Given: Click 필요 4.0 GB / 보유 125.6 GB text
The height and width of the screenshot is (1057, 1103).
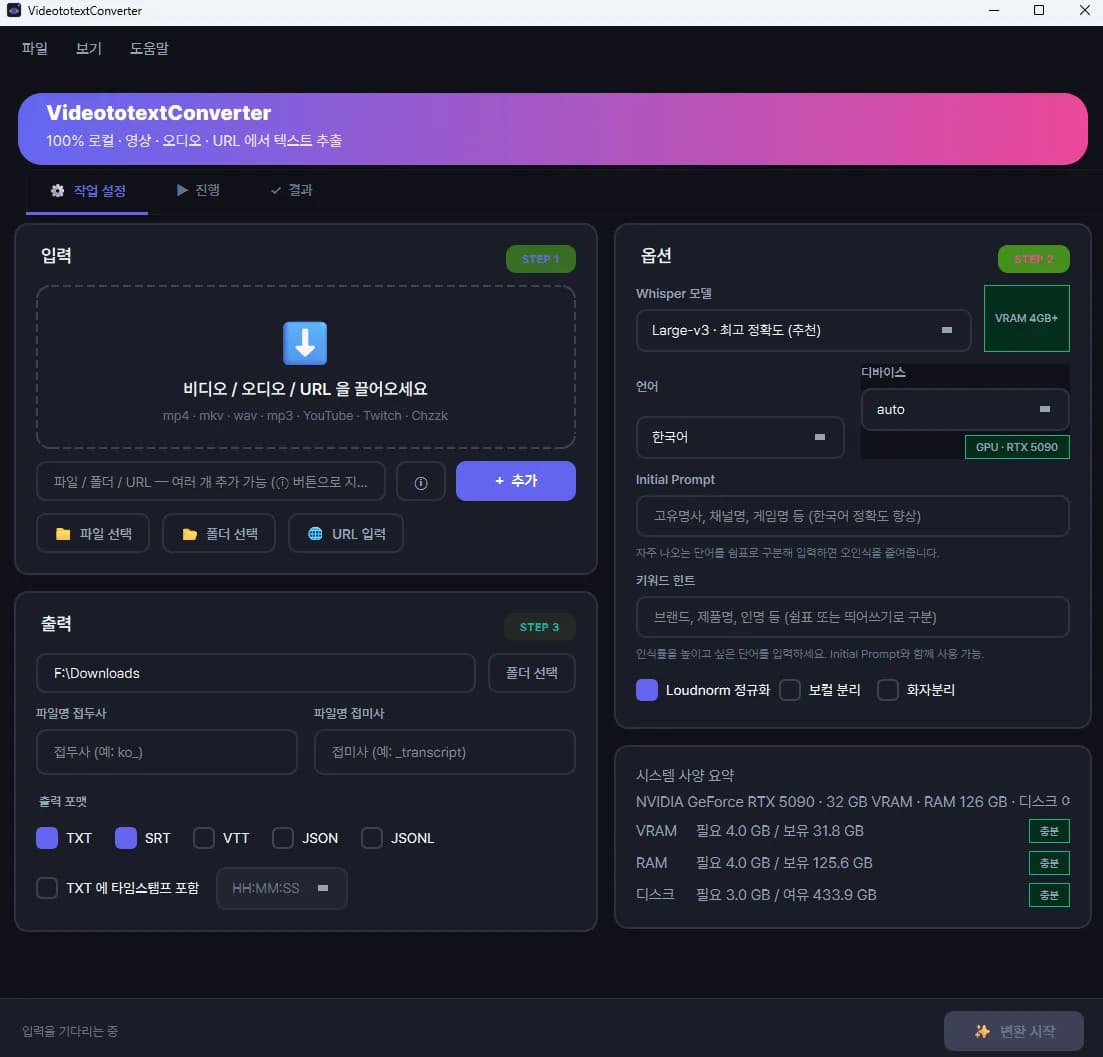Looking at the screenshot, I should [784, 863].
